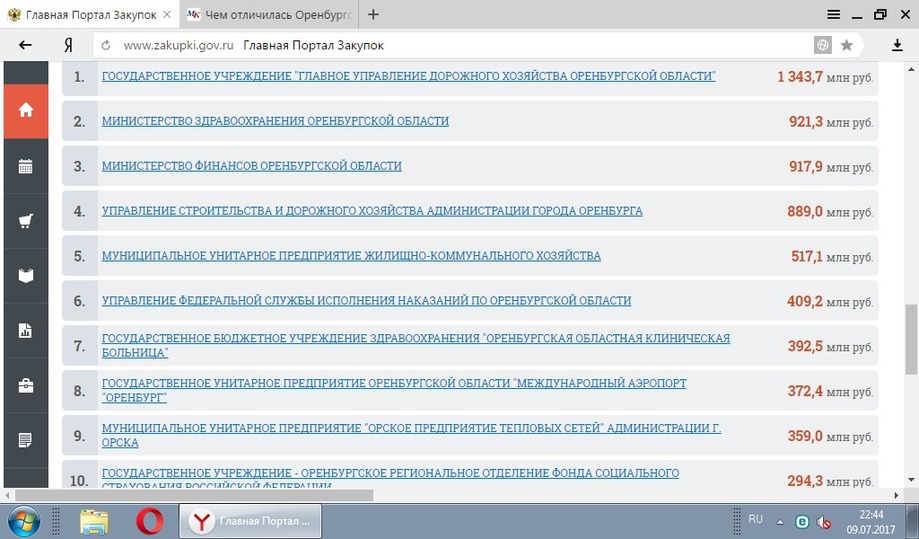The image size is (919, 539).
Task: Bookmark page with the star icon
Action: 847,45
